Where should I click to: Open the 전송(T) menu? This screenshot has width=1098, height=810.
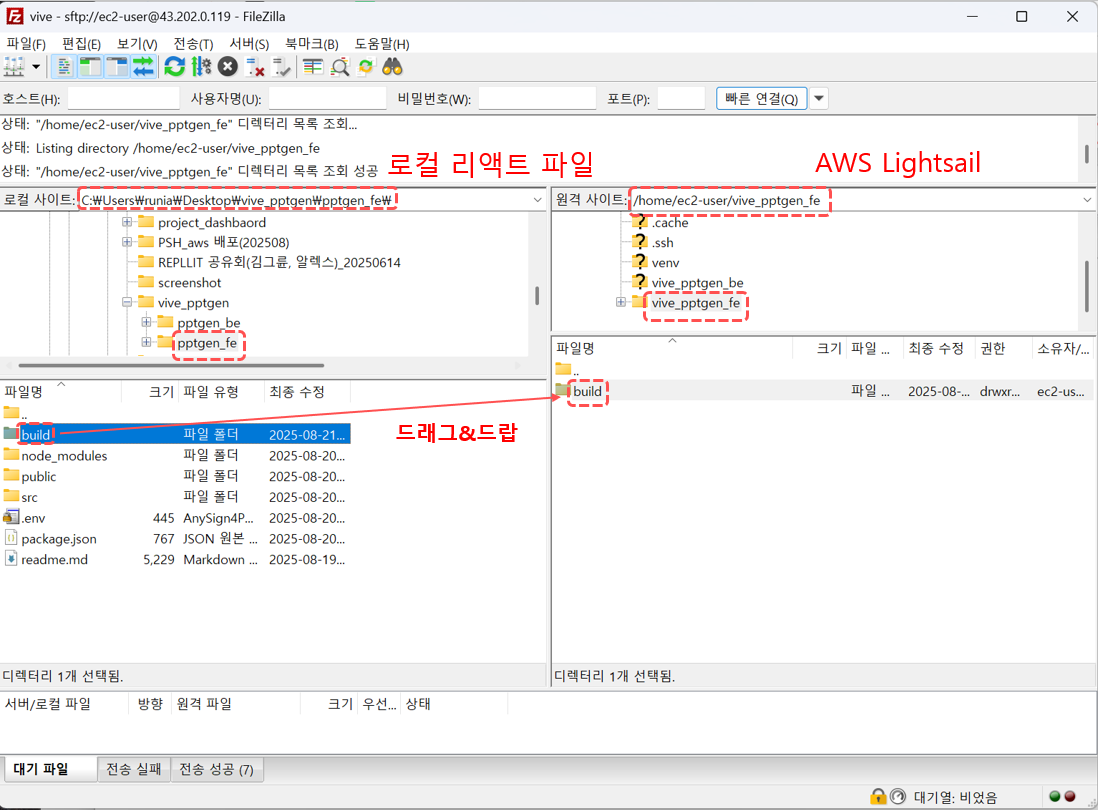(x=193, y=44)
